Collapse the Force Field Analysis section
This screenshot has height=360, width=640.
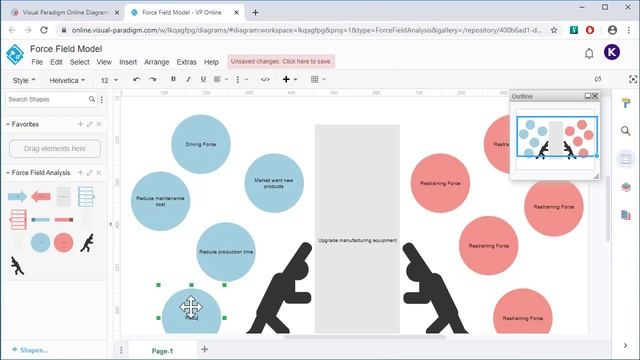38,173
